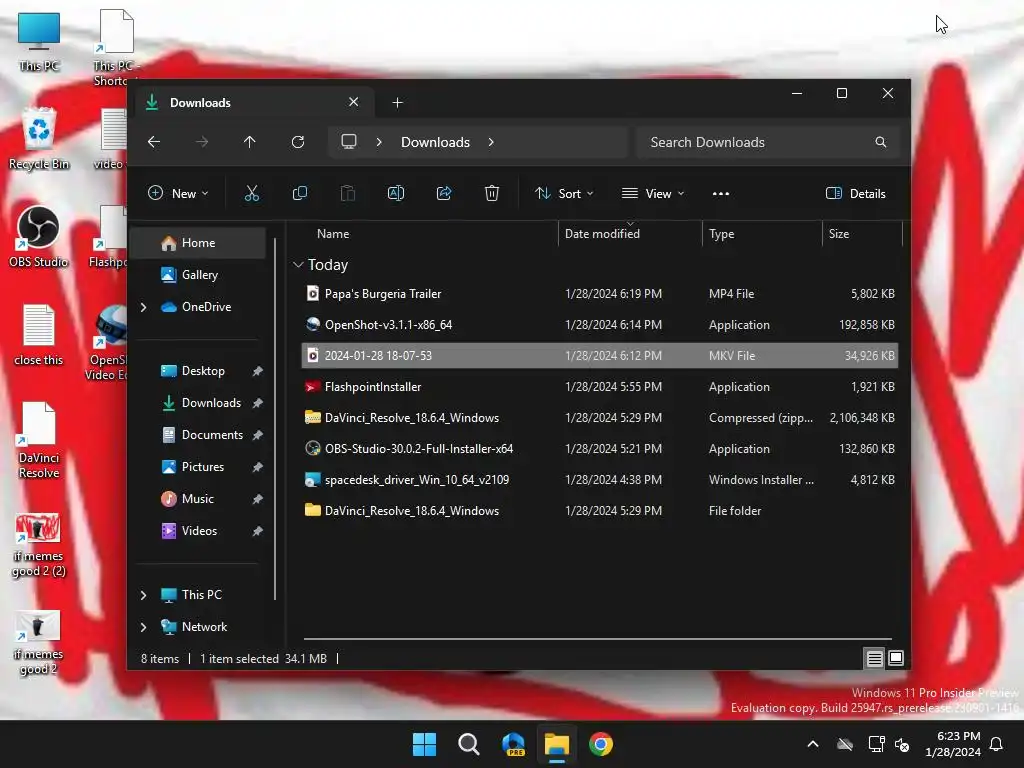Viewport: 1024px width, 768px height.
Task: Expand This PC in navigation pane
Action: 144,595
